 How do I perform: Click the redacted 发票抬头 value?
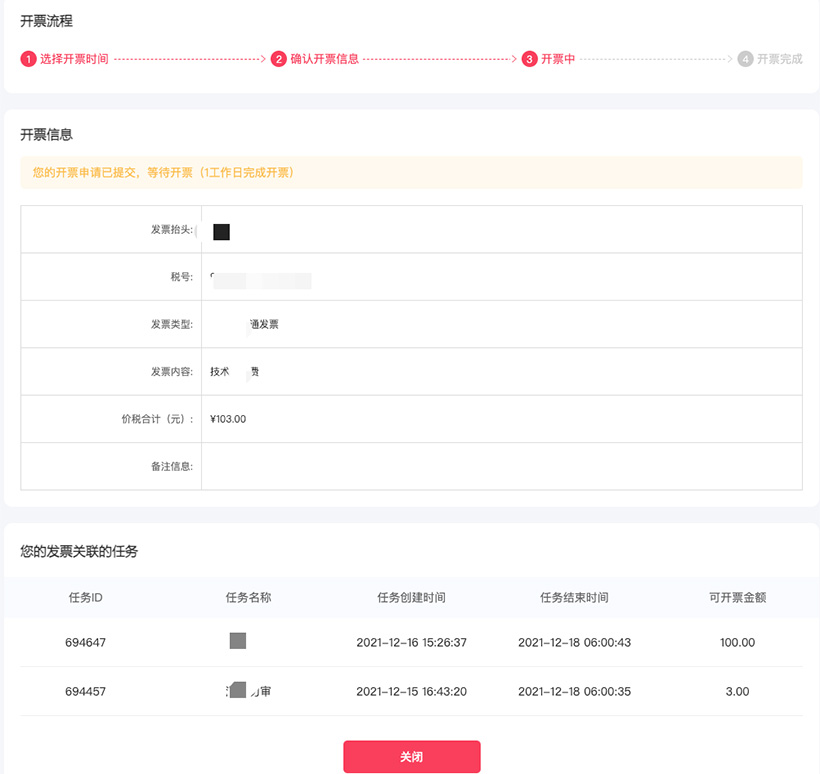pyautogui.click(x=222, y=231)
